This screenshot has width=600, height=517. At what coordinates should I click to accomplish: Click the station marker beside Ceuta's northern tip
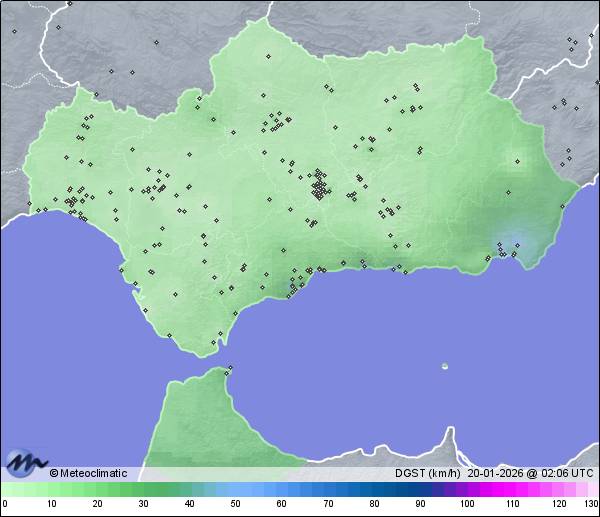(230, 369)
